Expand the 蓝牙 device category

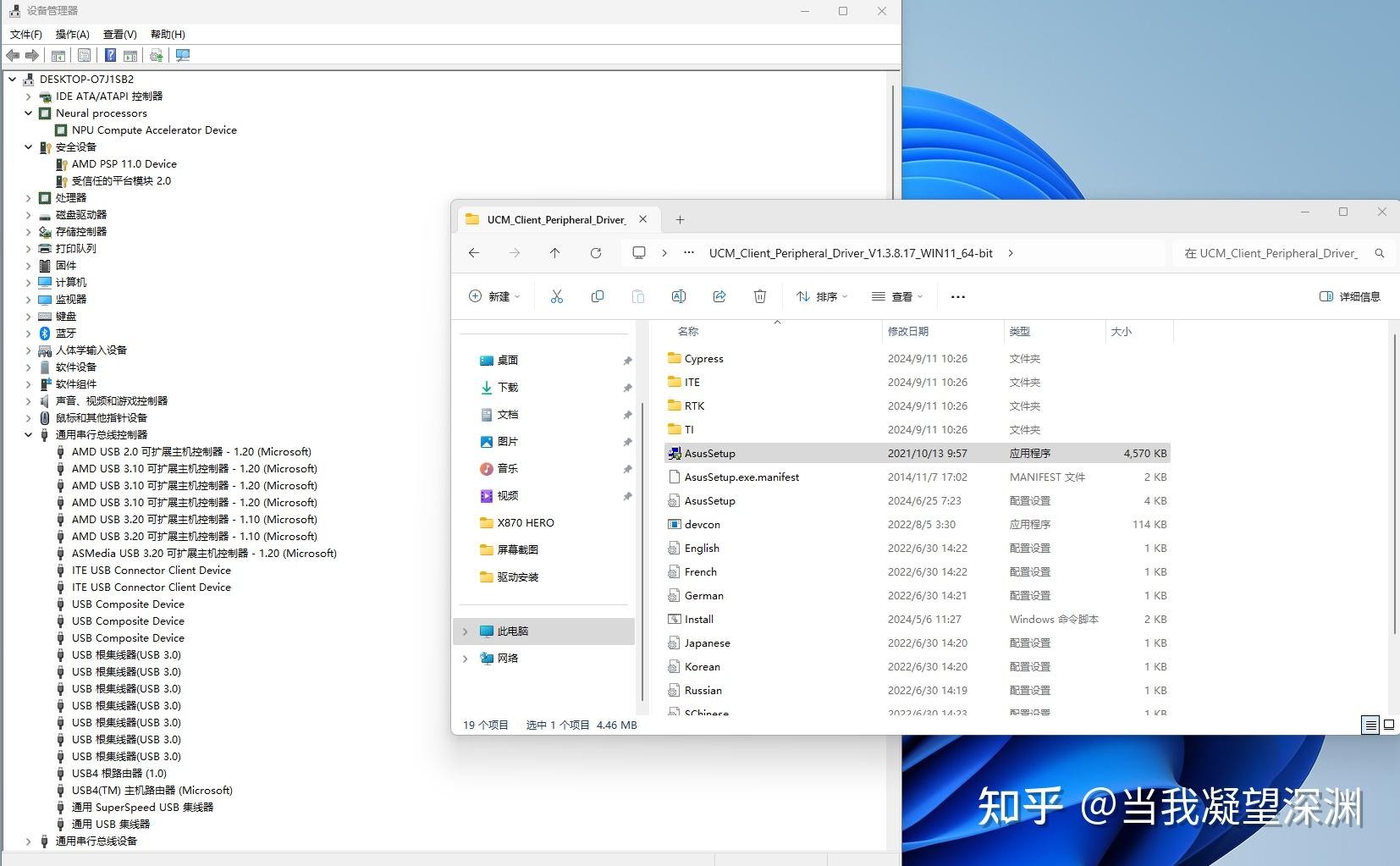[28, 333]
